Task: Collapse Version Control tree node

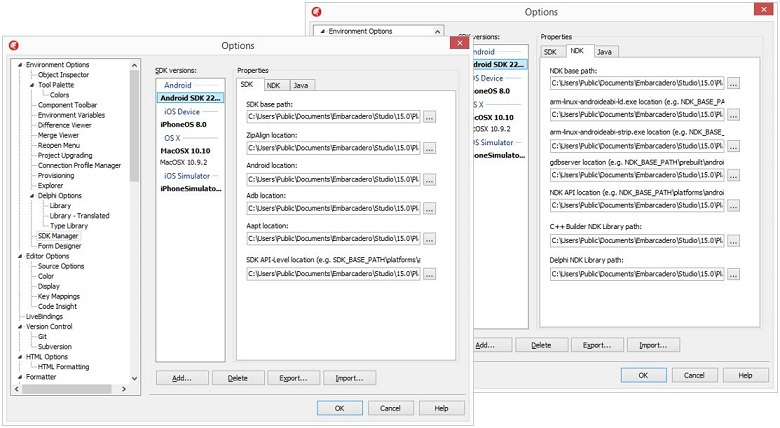Action: point(20,327)
